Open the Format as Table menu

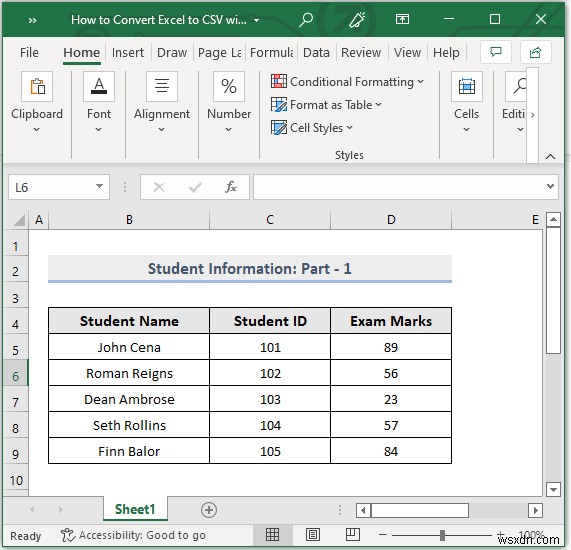[x=326, y=105]
